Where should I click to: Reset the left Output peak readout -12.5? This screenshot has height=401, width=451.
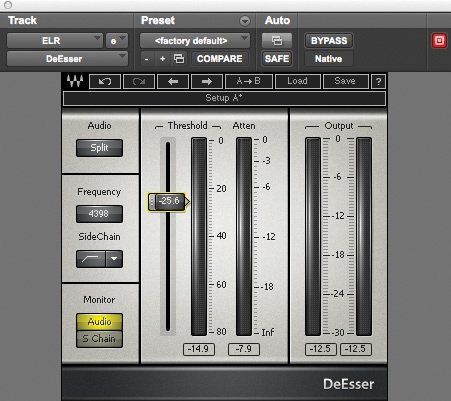coord(320,349)
